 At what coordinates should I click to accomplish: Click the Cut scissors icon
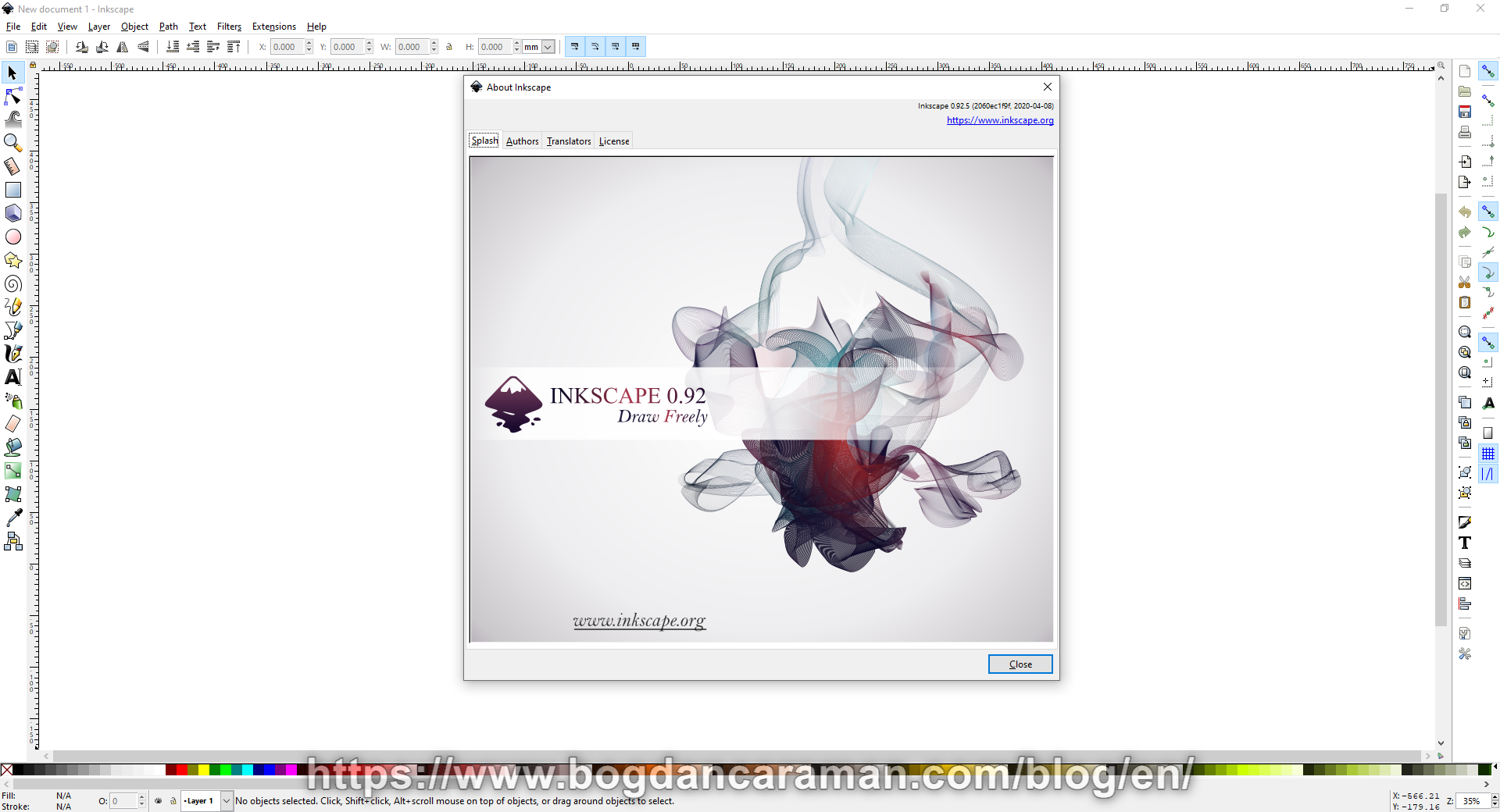tap(1465, 282)
